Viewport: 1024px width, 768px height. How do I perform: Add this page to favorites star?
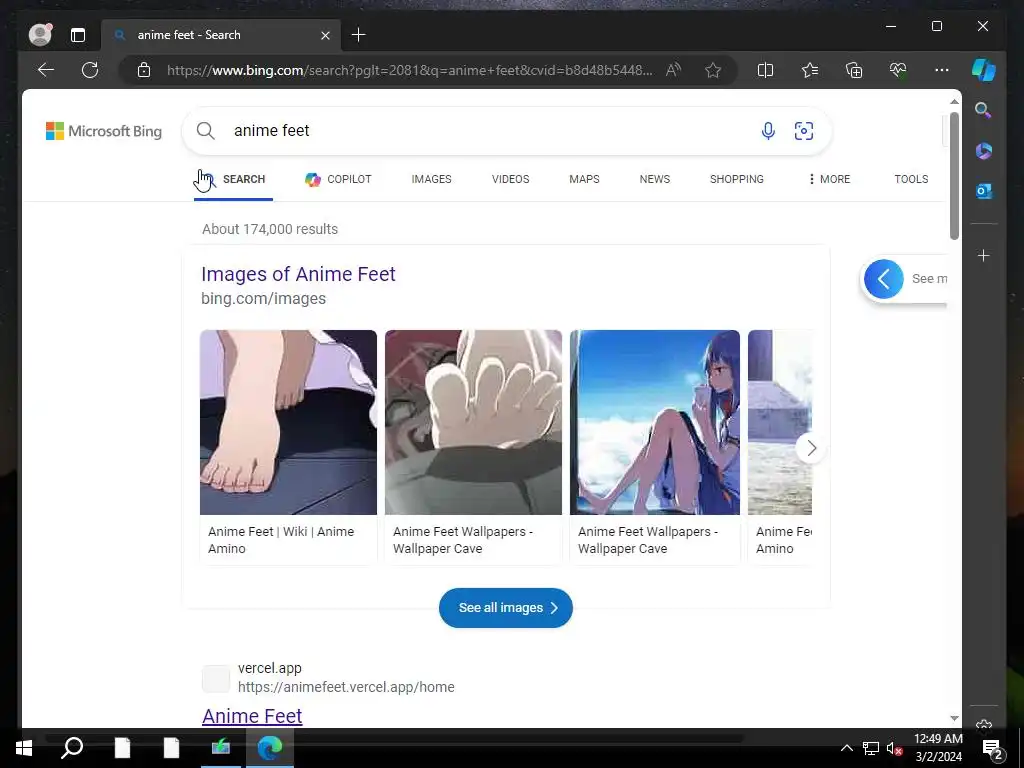click(713, 70)
